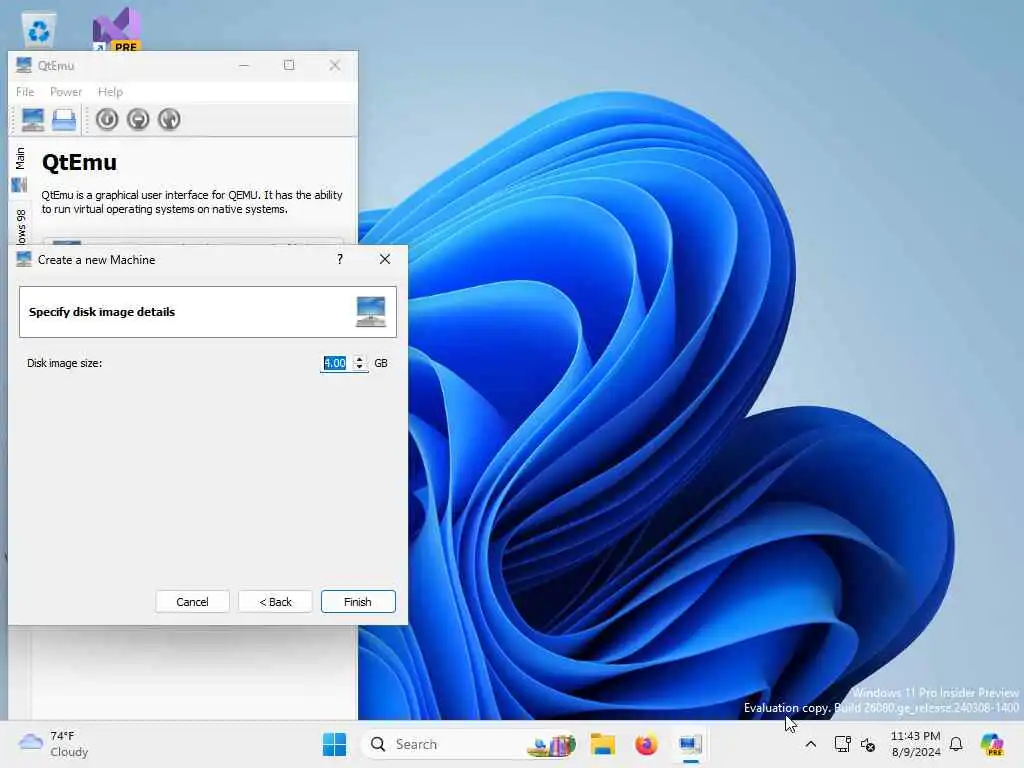Screen dimensions: 1024x768
Task: Click the QtEmu window title bar icon
Action: point(24,65)
